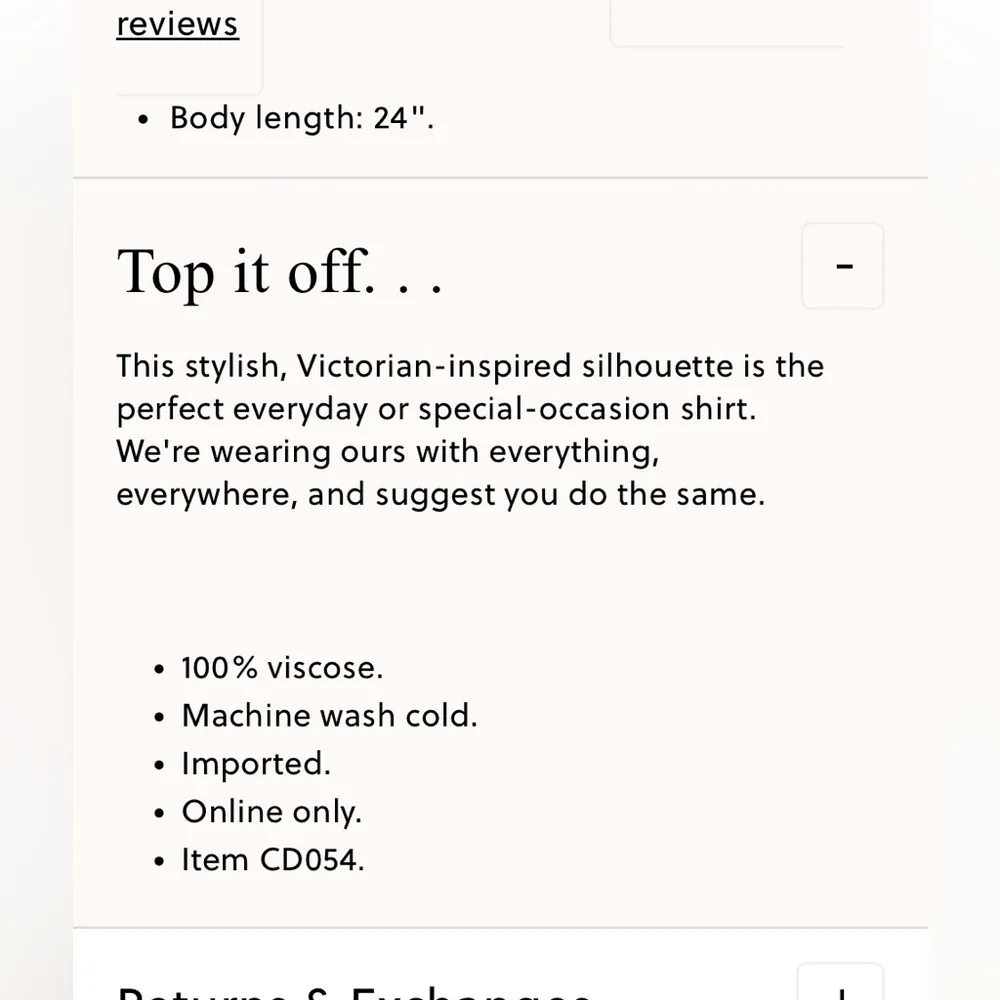Click the CD054 item number

pos(310,860)
